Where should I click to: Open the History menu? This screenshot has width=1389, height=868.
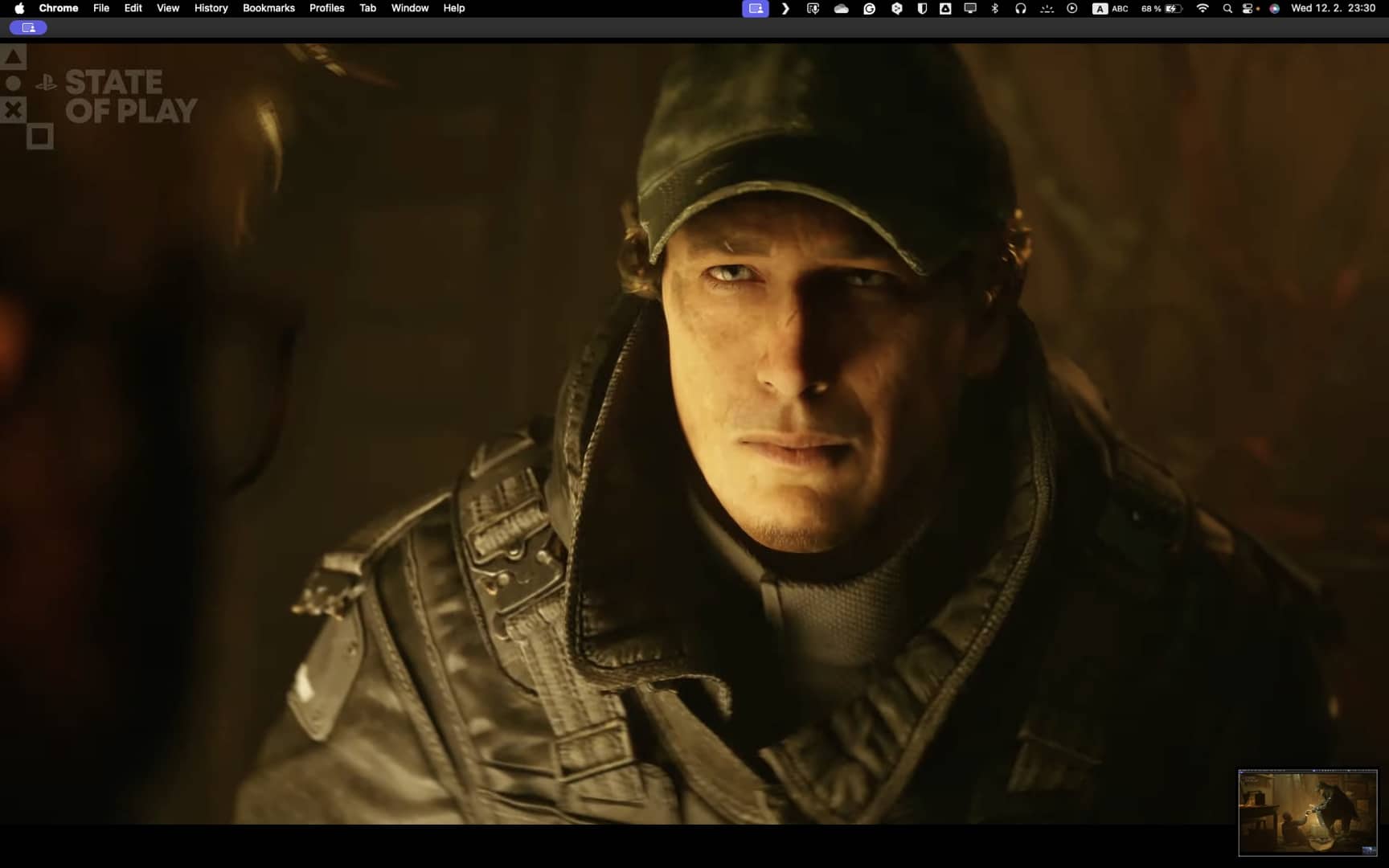(x=211, y=8)
